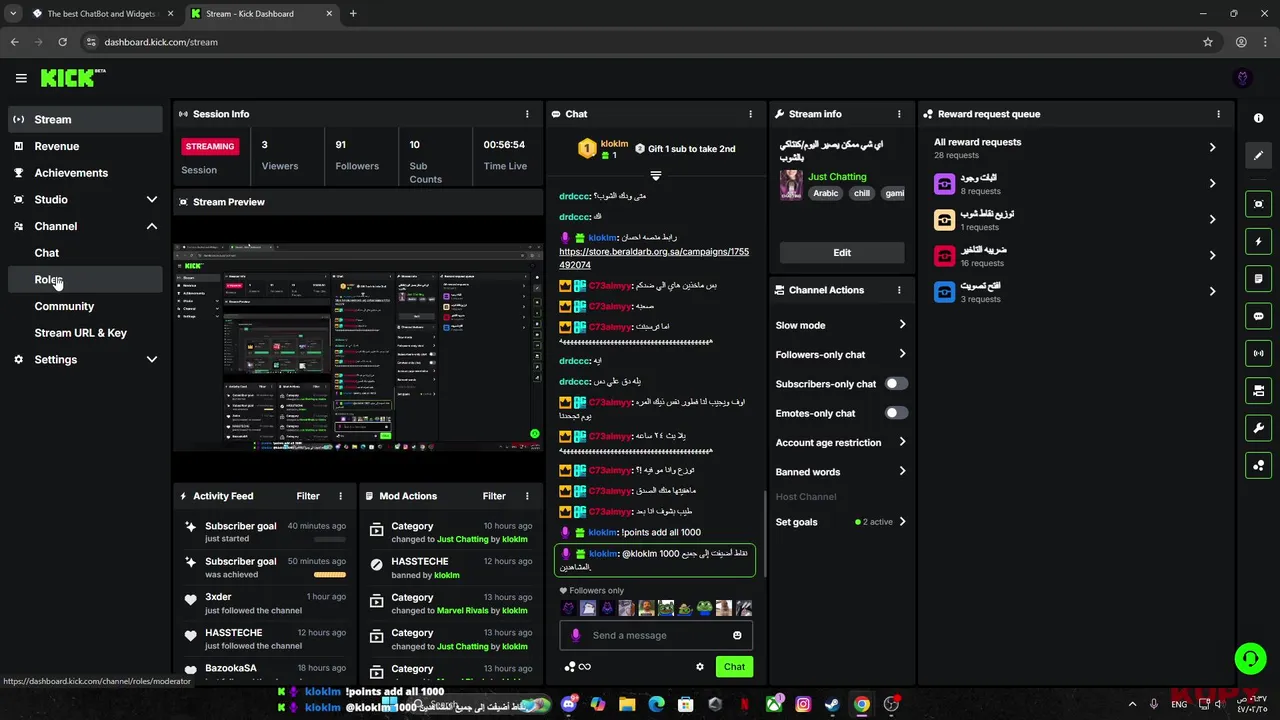
Task: Click the Stream Preview video thumbnail
Action: 358,347
